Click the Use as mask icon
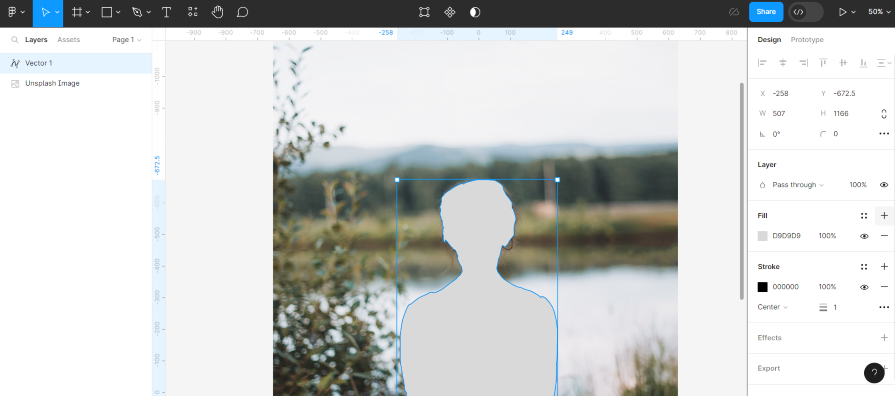The width and height of the screenshot is (895, 396). [475, 12]
